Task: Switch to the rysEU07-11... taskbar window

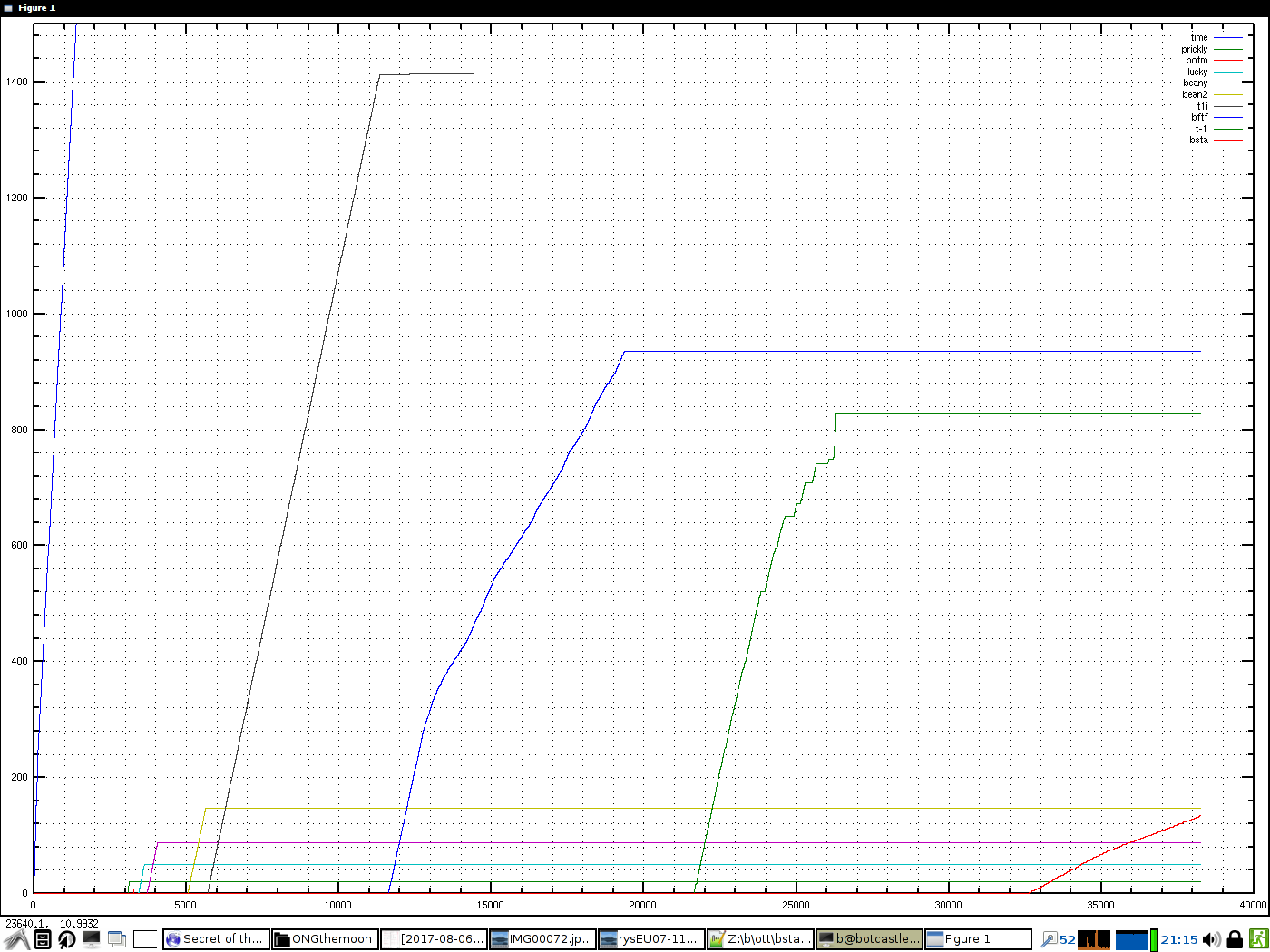Action: [x=651, y=939]
